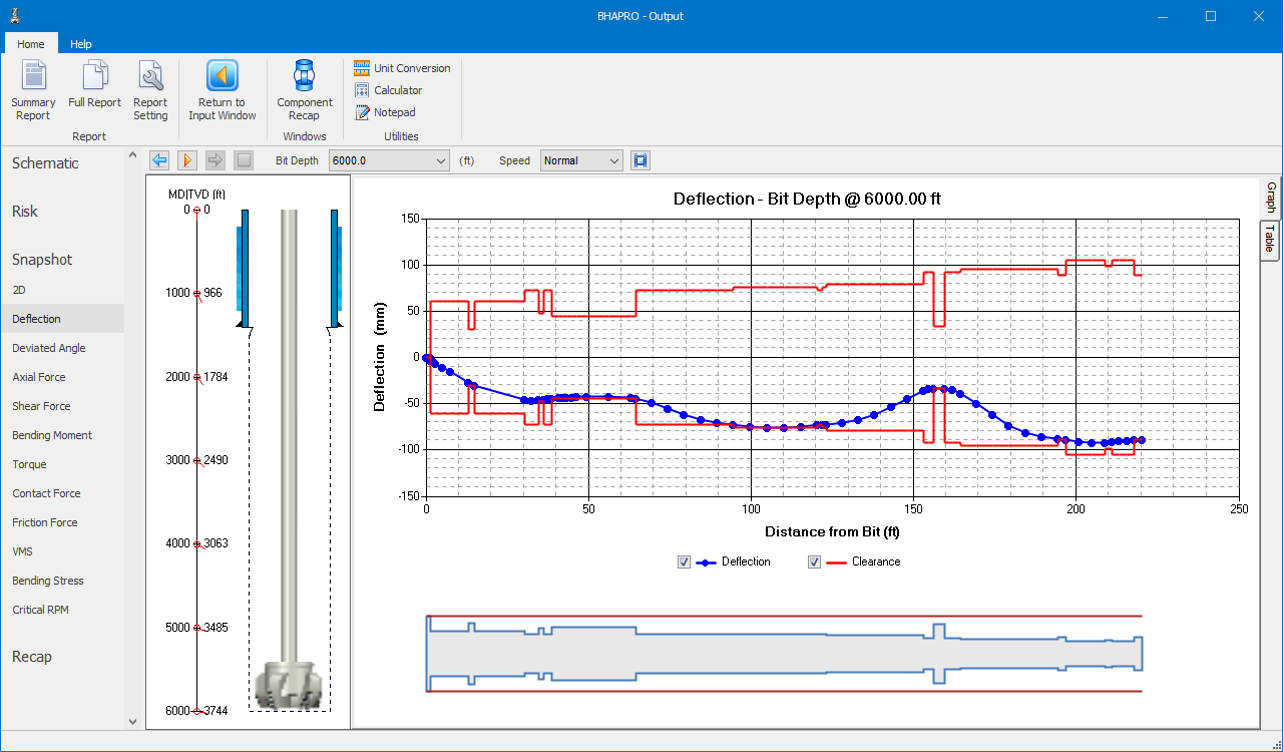The height and width of the screenshot is (752, 1284).
Task: Expand the Bit Depth dropdown
Action: [x=441, y=161]
